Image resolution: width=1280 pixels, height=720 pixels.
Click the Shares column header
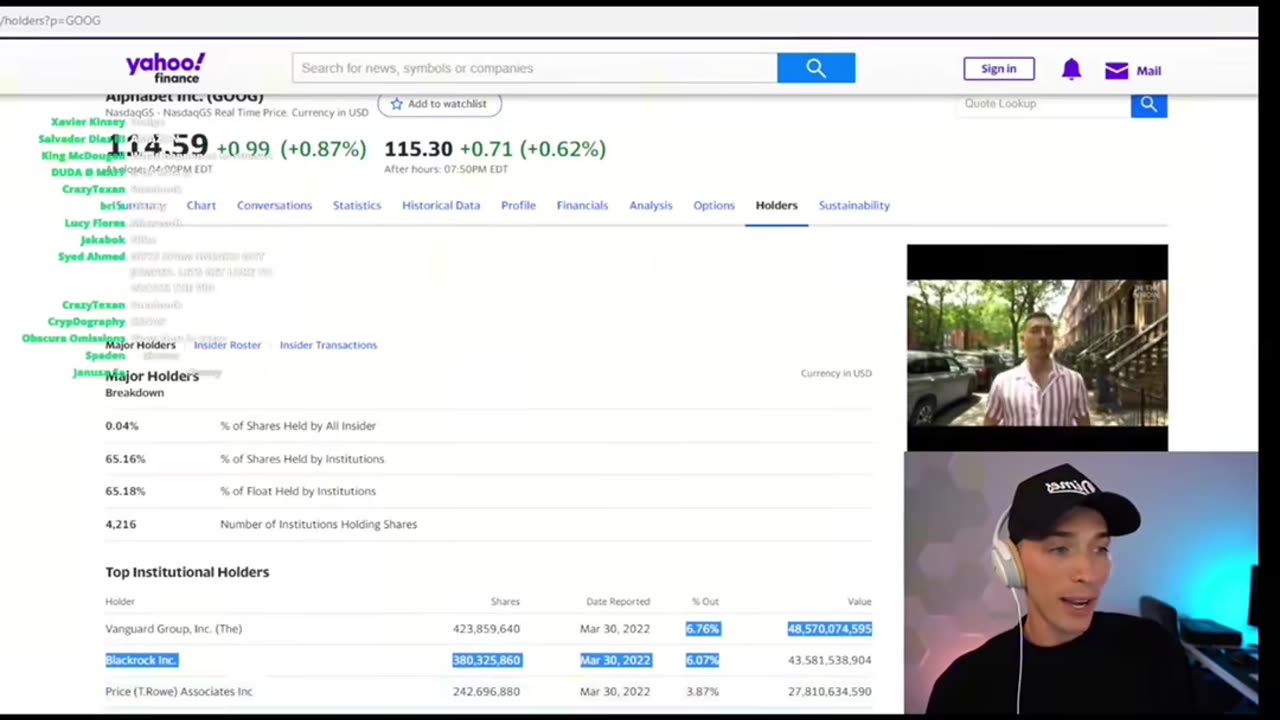point(505,601)
